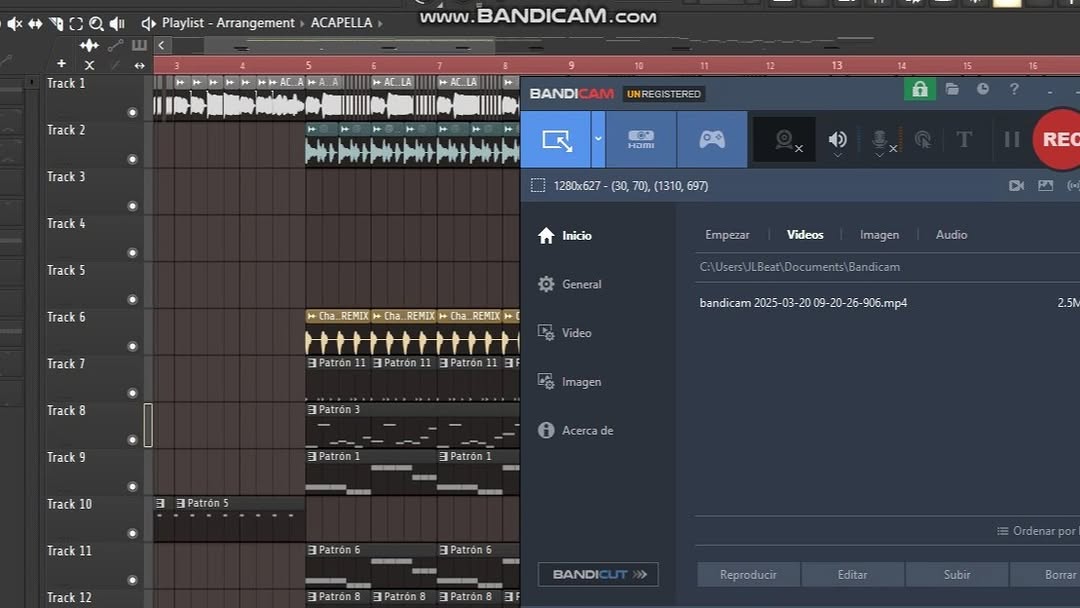Select Patrón 5 clip on Track 10

pos(239,518)
